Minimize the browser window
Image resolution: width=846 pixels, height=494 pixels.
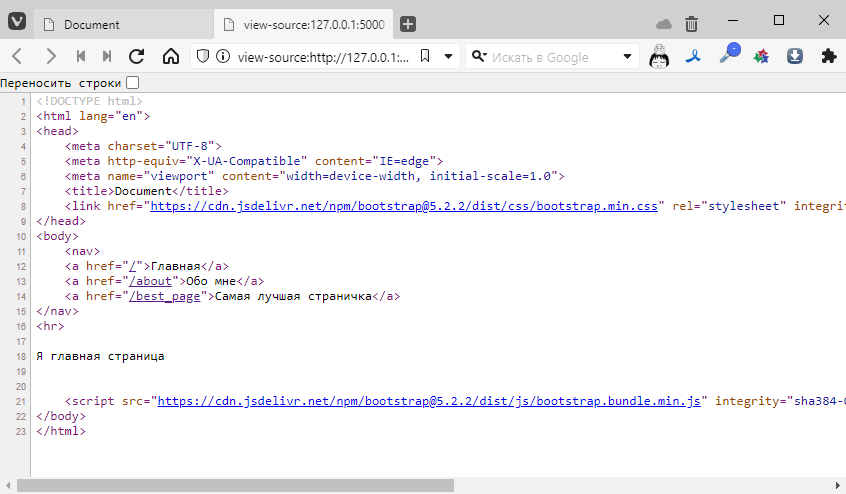tap(733, 21)
